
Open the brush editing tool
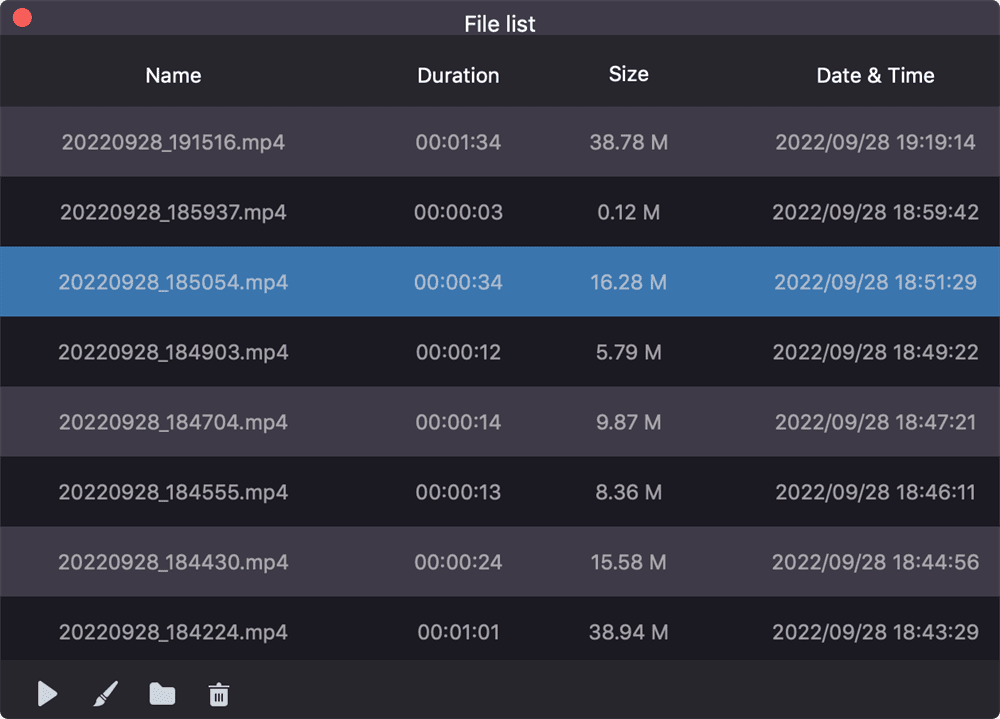[x=104, y=693]
